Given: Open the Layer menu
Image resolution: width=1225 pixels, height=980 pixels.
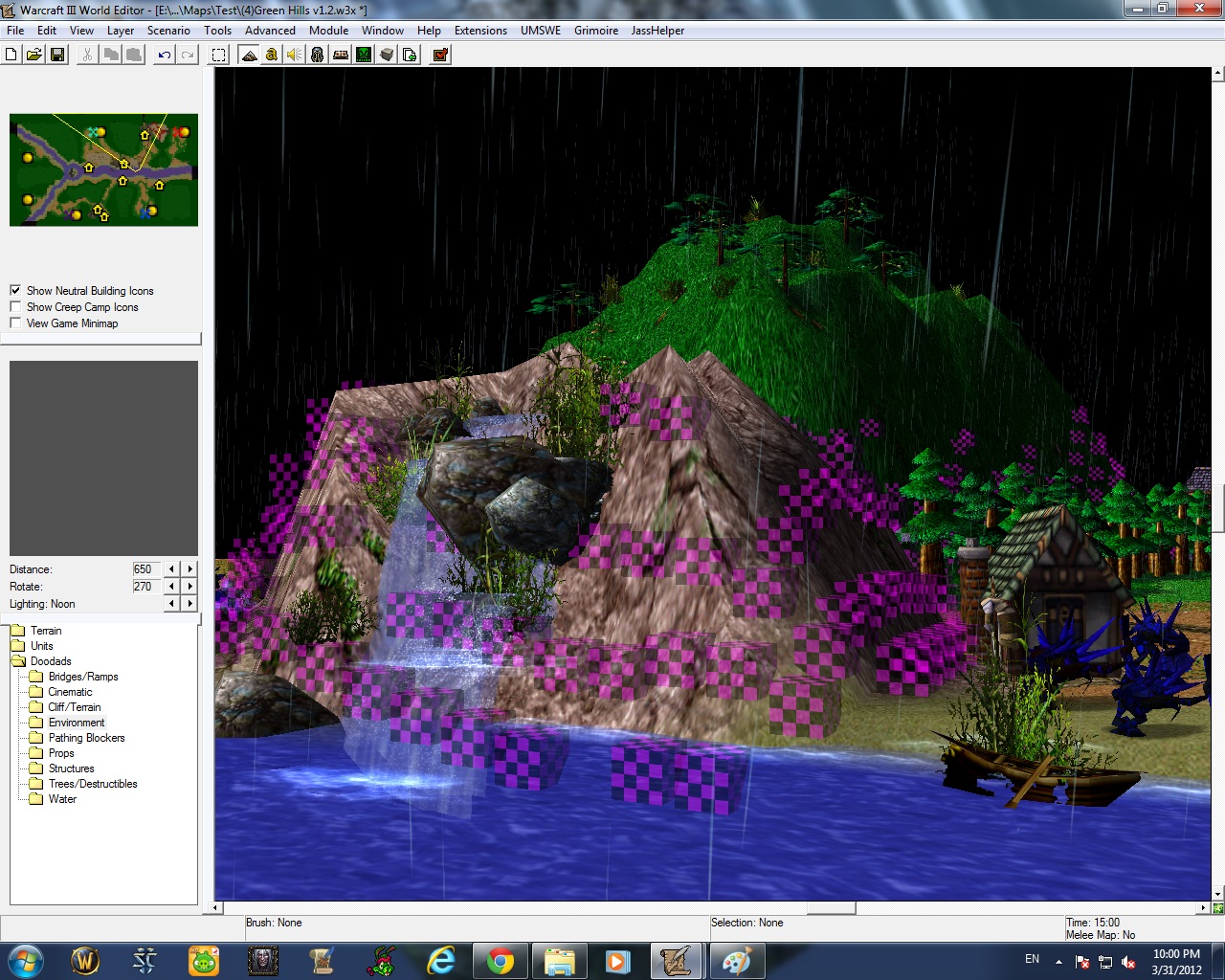Looking at the screenshot, I should [x=121, y=30].
